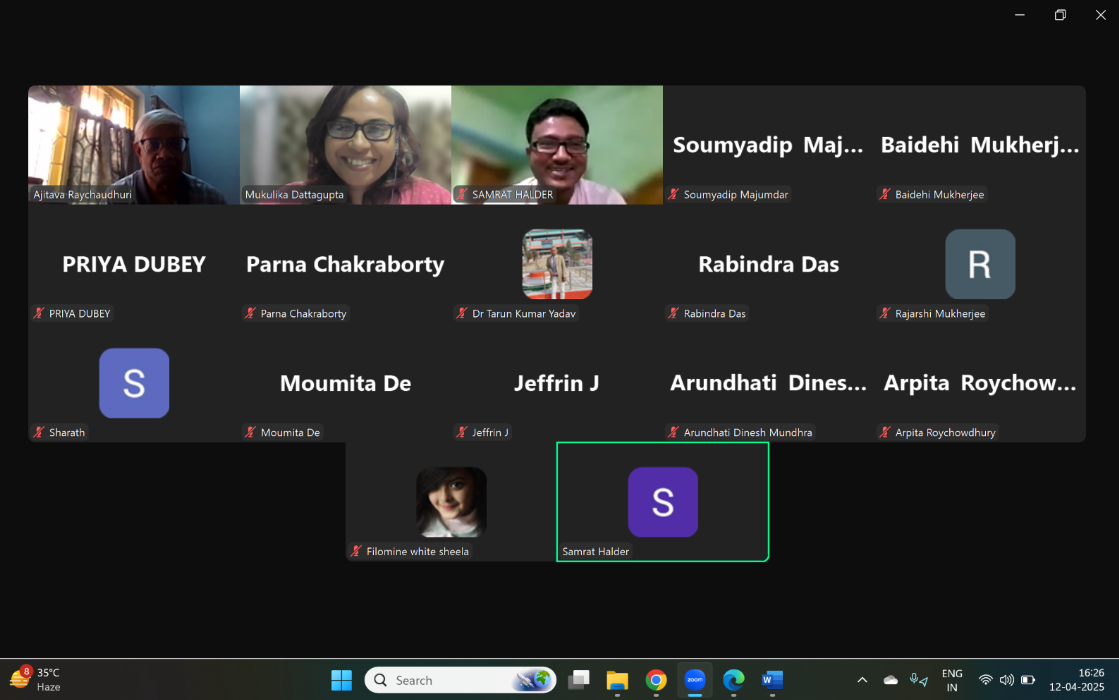
Task: Click the muted mic icon for Moumita De
Action: [250, 432]
